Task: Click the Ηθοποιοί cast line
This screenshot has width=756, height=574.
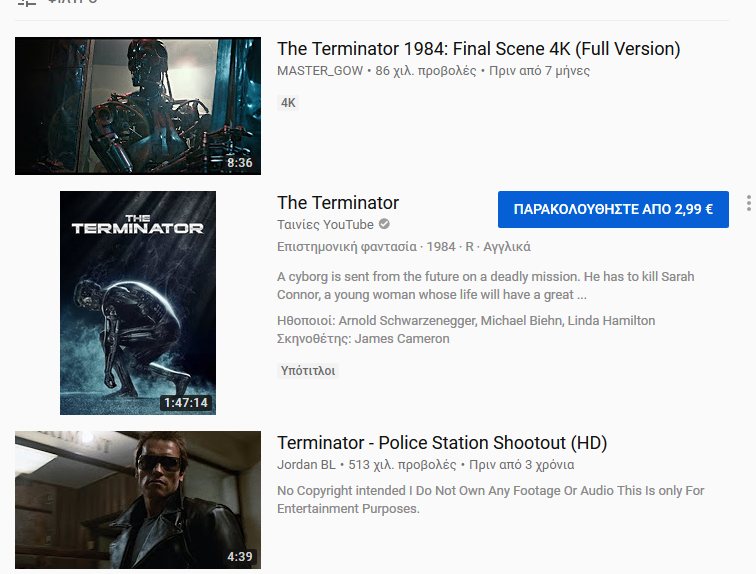Action: click(466, 320)
